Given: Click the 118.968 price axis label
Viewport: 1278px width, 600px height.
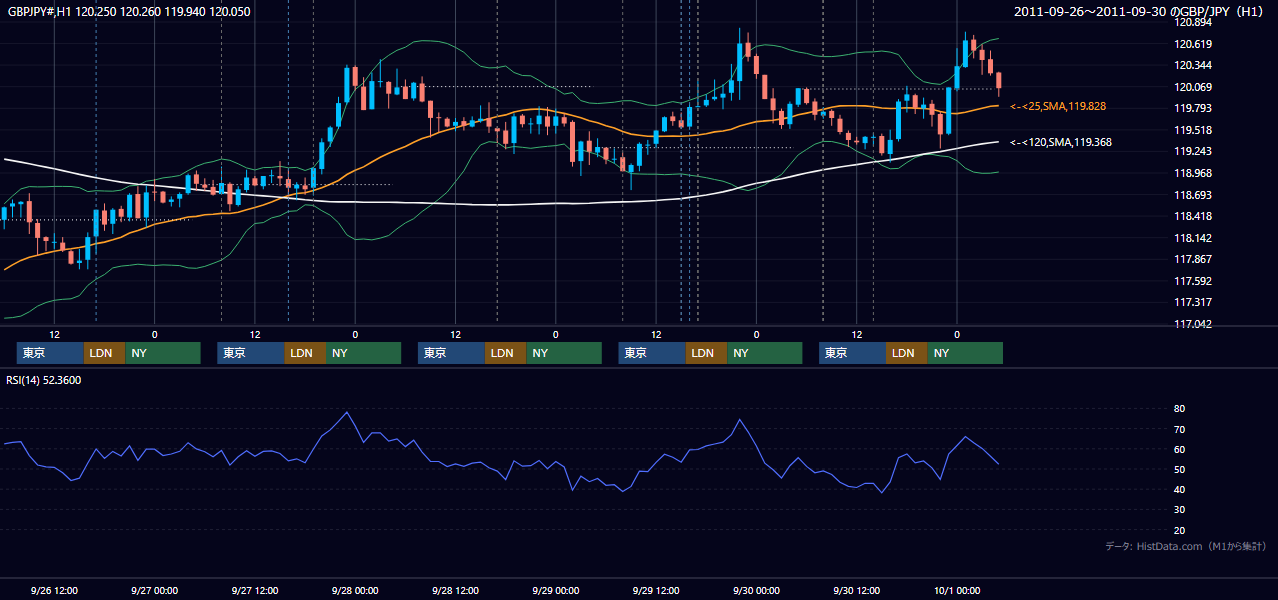Looking at the screenshot, I should (1192, 173).
